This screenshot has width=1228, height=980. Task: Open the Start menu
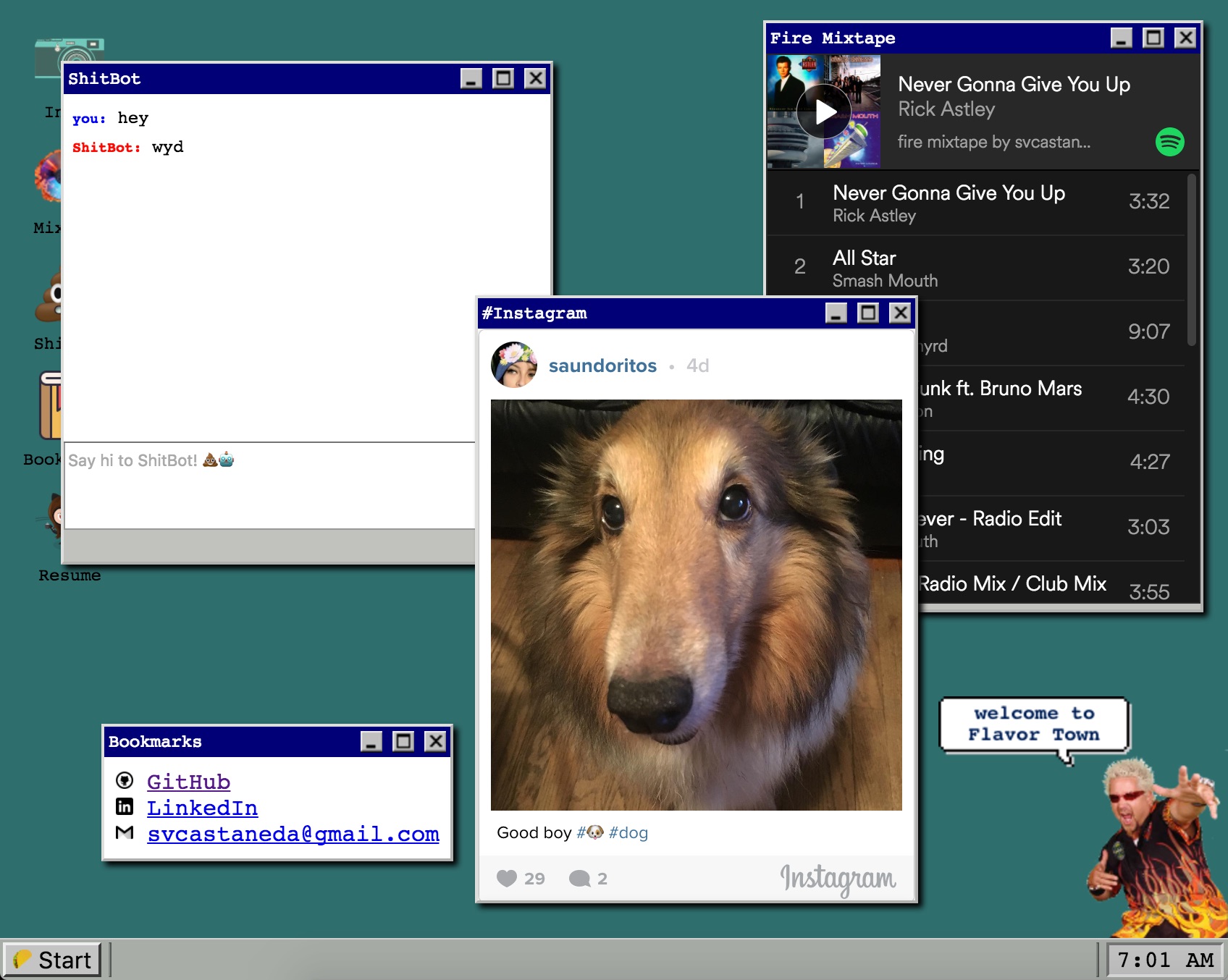[x=52, y=960]
